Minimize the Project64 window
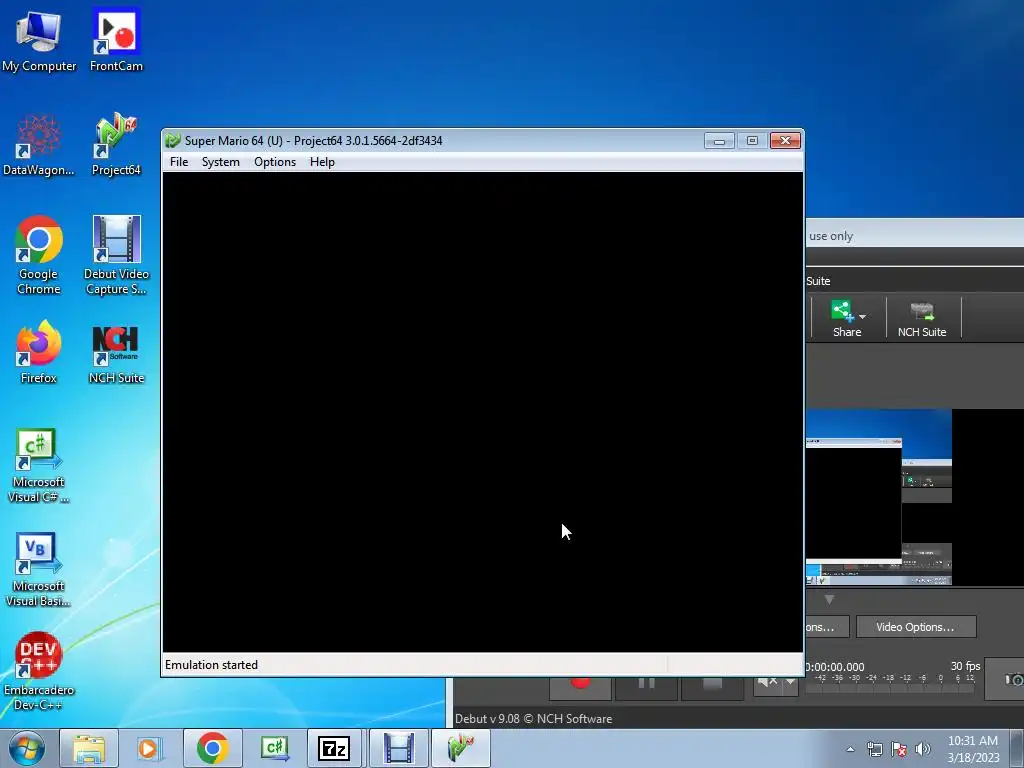This screenshot has width=1024, height=768. pyautogui.click(x=719, y=140)
